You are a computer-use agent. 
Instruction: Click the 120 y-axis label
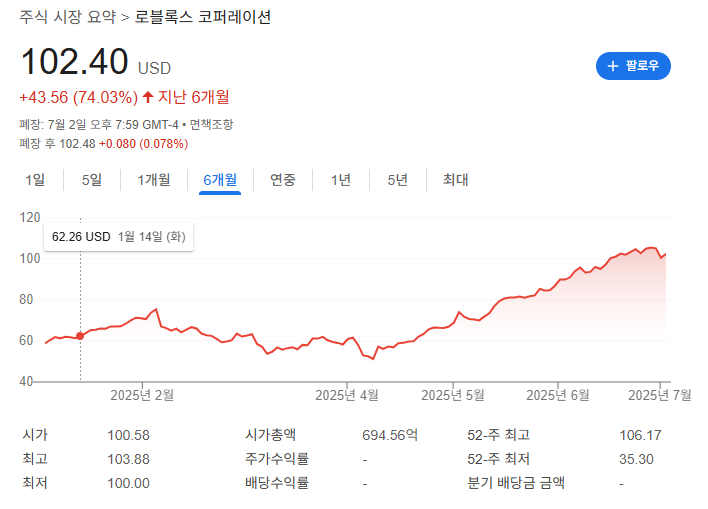[30, 217]
